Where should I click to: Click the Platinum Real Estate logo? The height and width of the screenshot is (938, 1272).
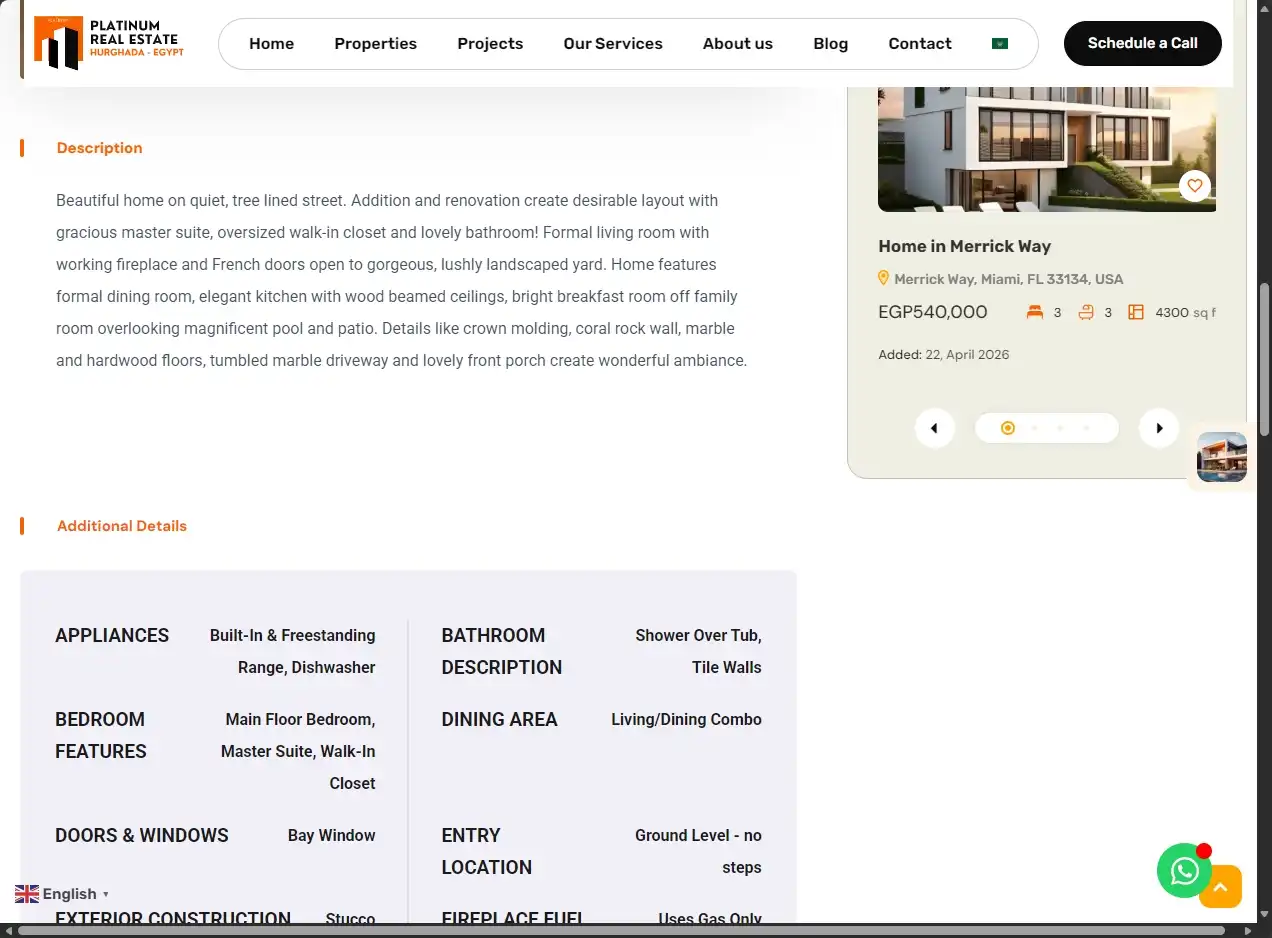(x=109, y=42)
